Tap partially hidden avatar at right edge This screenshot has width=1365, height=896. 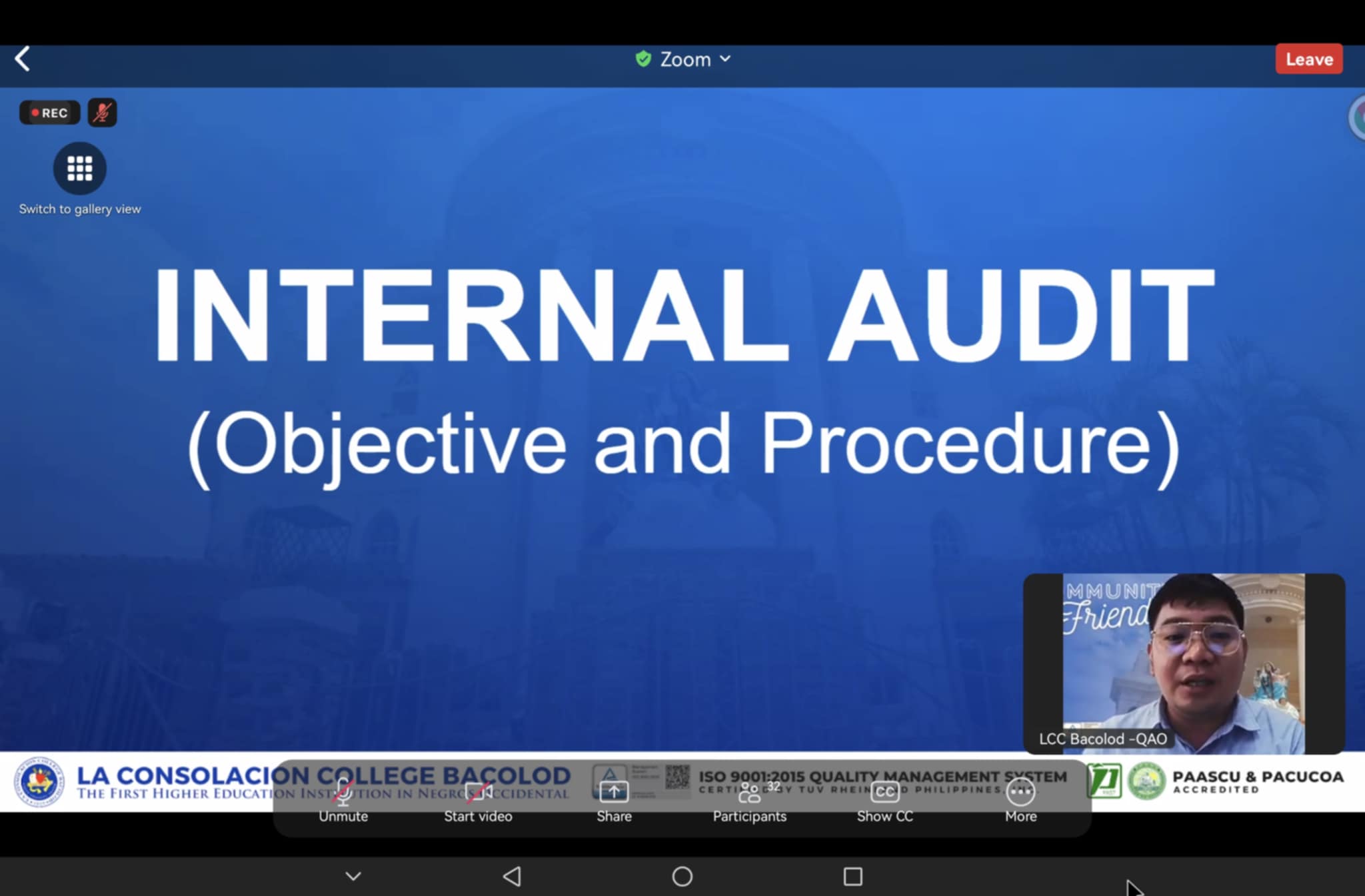tap(1358, 118)
